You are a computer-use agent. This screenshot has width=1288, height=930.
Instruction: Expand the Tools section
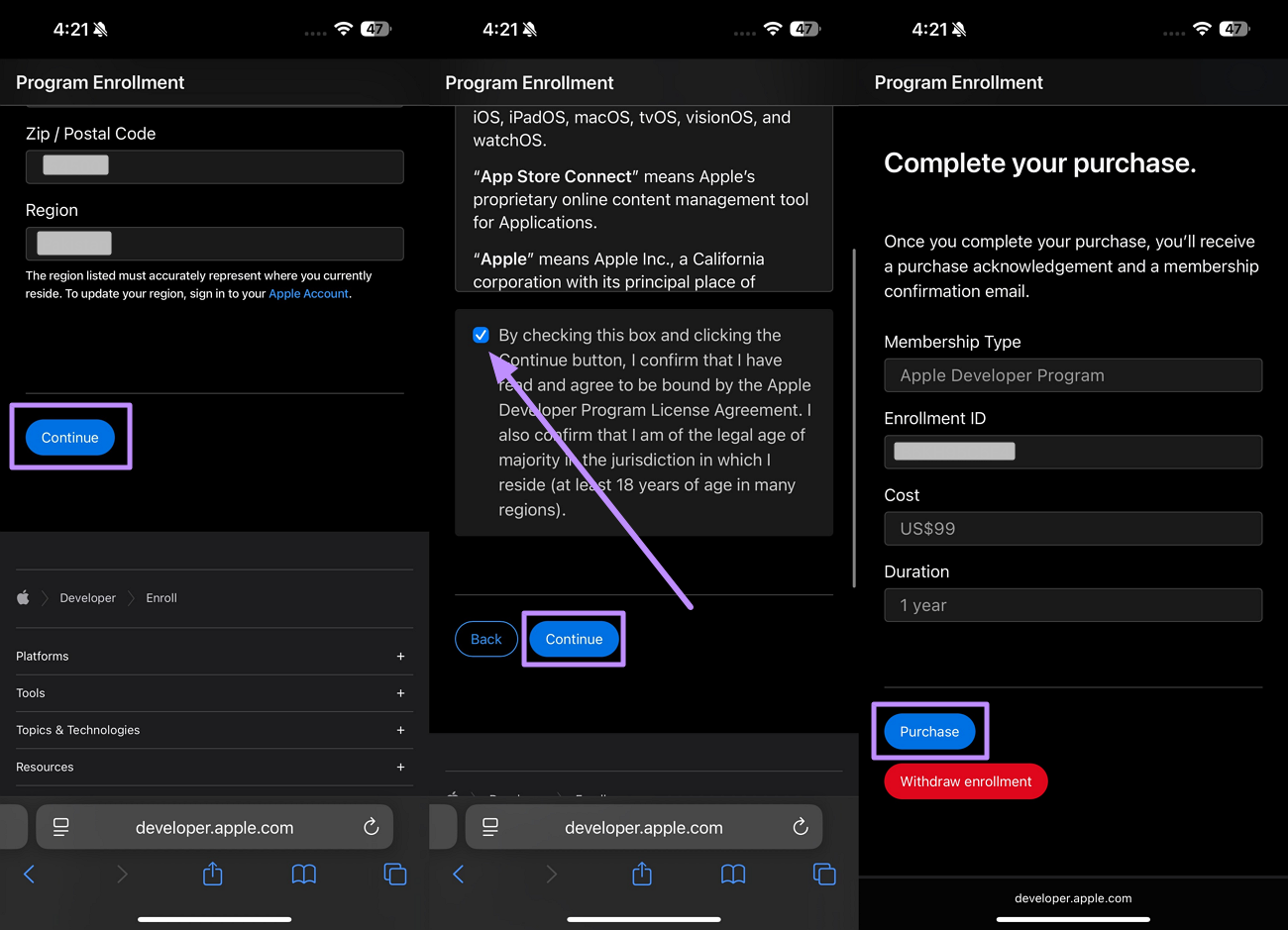[214, 693]
